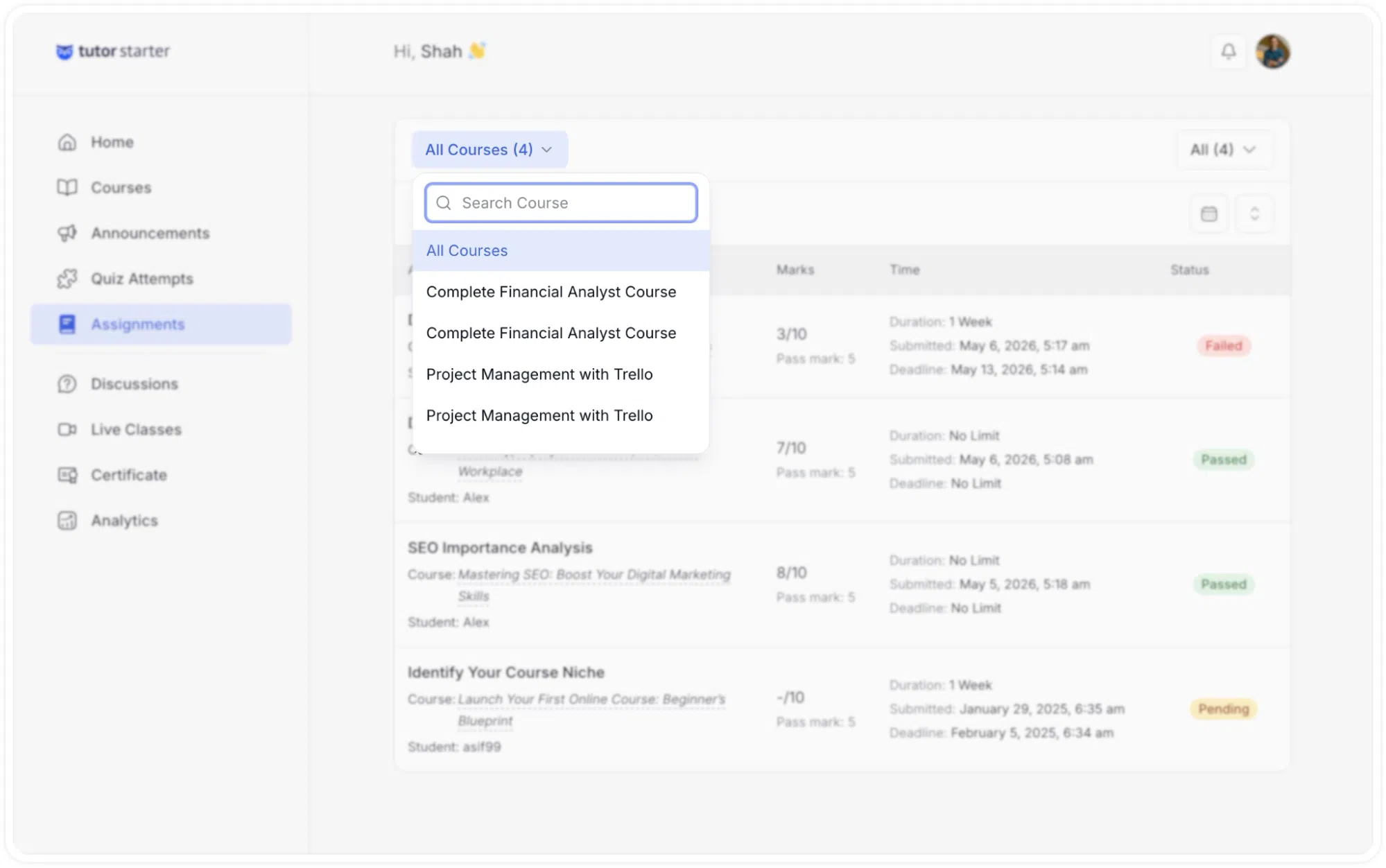Open Launch Your First Online Course link
Screen dimensions: 1386x868
[x=591, y=710]
